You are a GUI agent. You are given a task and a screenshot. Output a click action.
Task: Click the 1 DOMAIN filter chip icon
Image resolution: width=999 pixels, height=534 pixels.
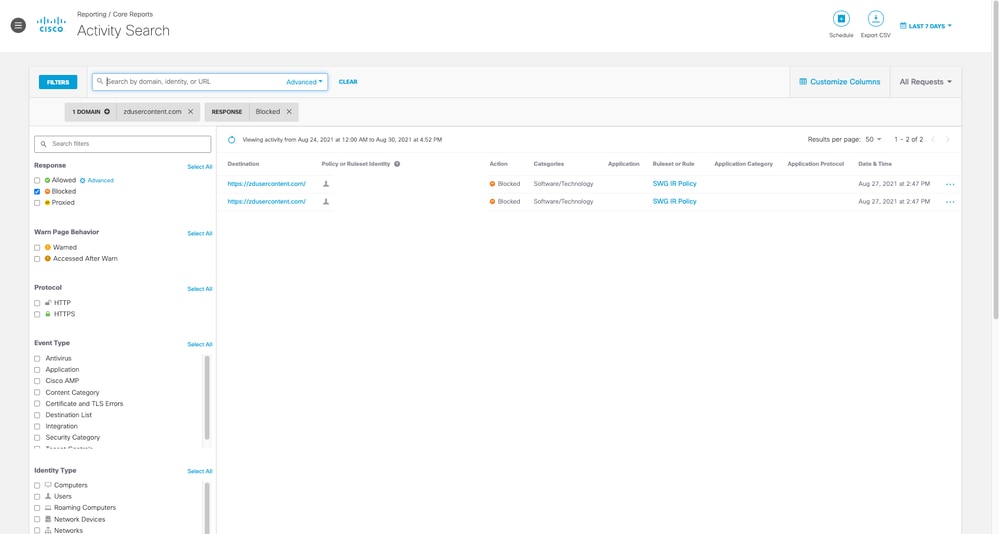point(107,112)
